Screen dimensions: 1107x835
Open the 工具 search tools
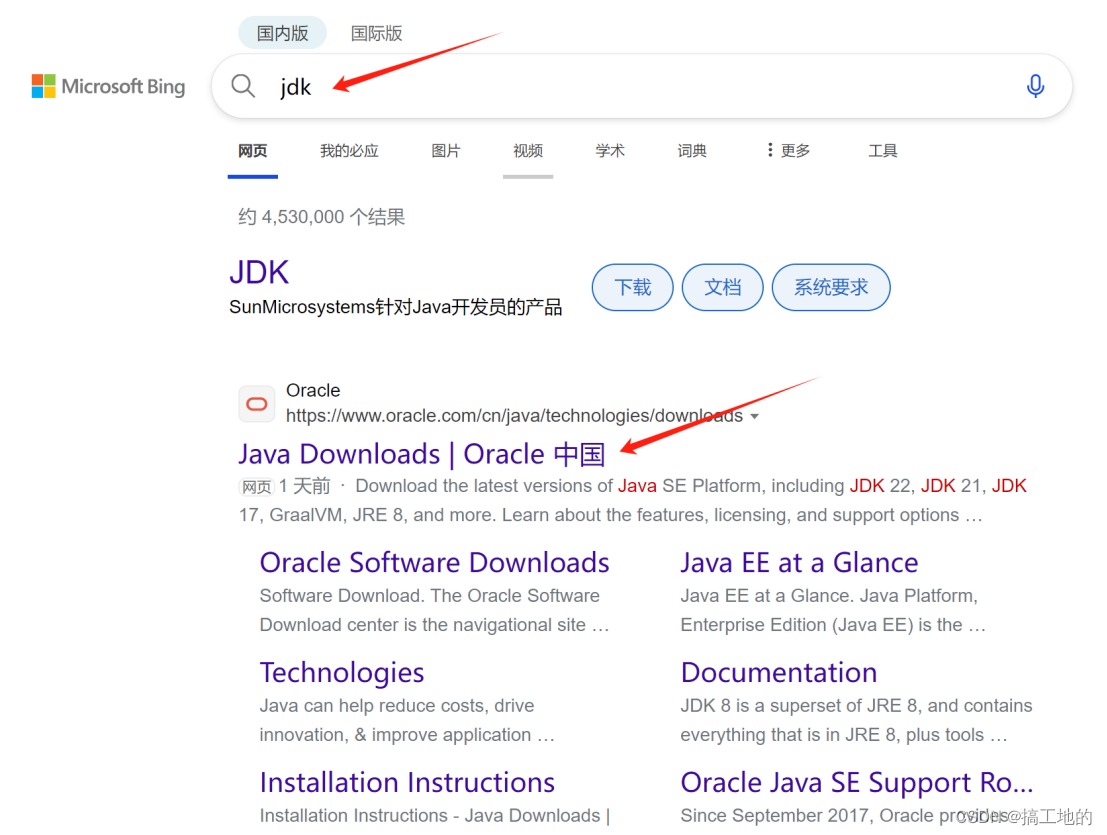click(882, 150)
